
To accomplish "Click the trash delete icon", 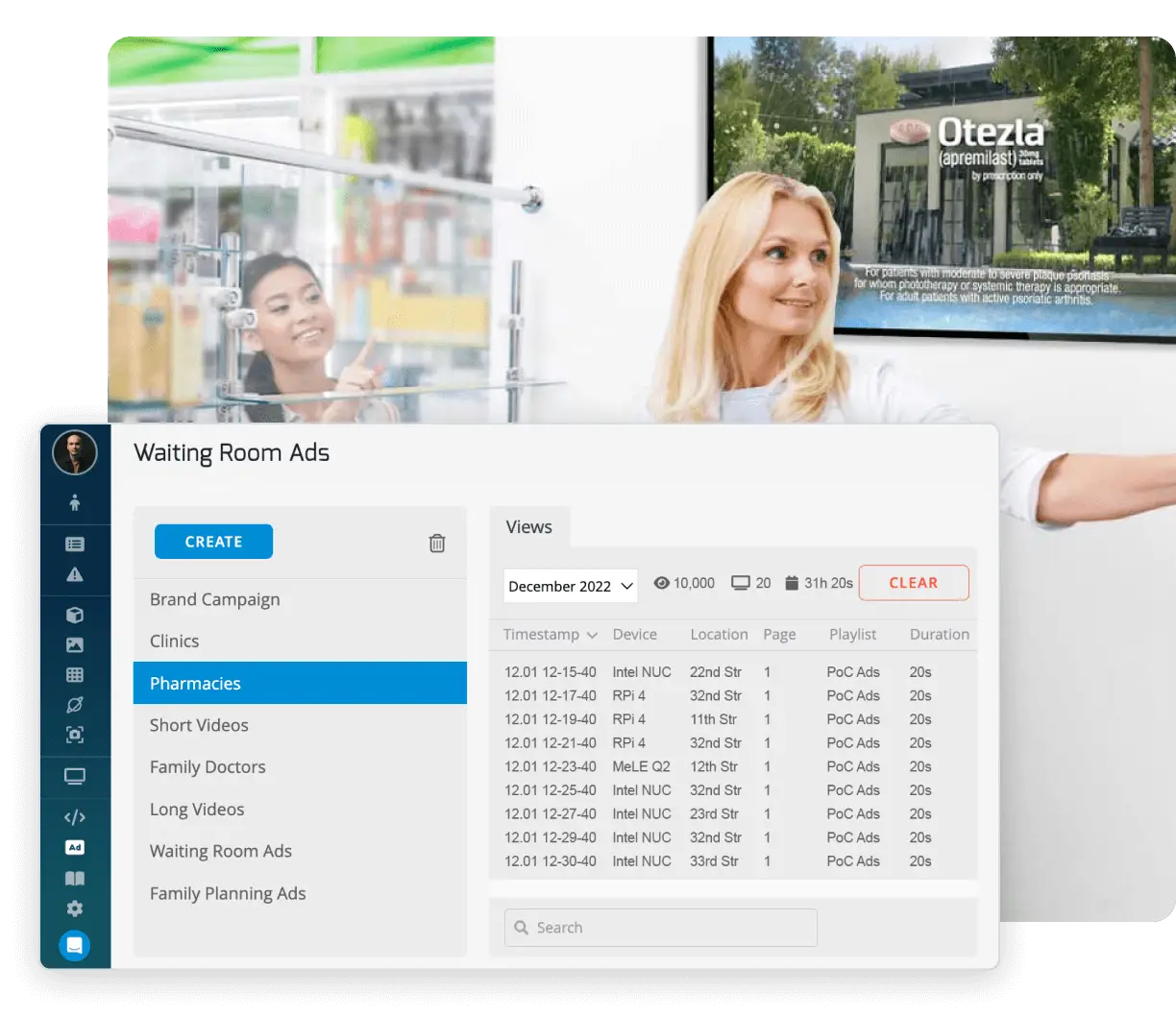I will [x=437, y=544].
